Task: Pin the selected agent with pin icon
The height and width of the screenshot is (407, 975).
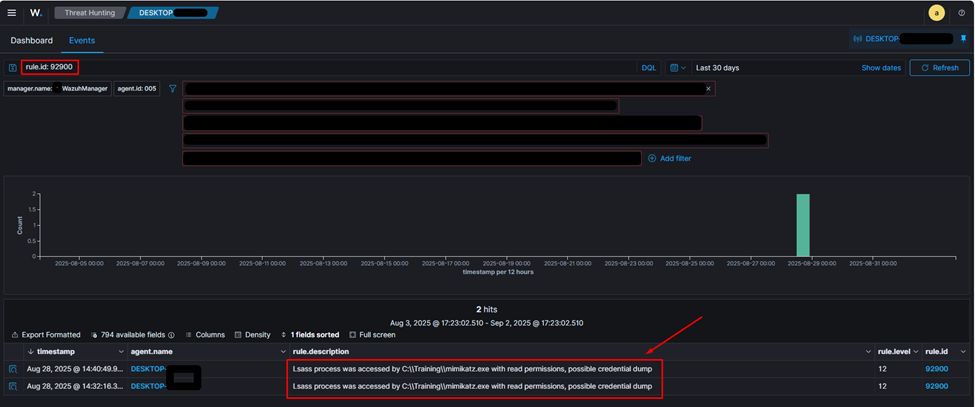Action: tap(963, 39)
